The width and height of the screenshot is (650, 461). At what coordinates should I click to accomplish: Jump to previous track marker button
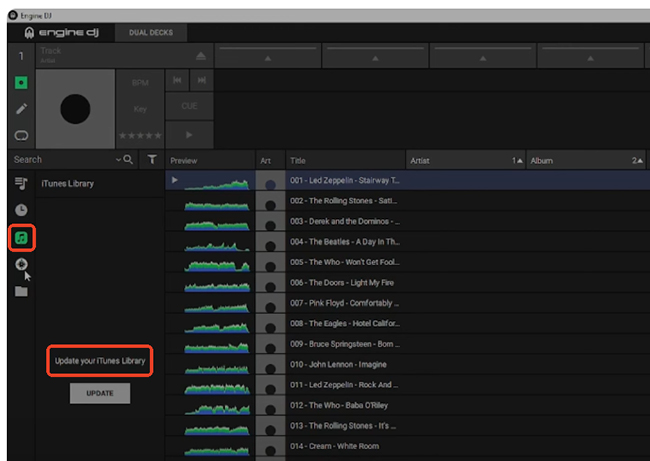coord(177,80)
